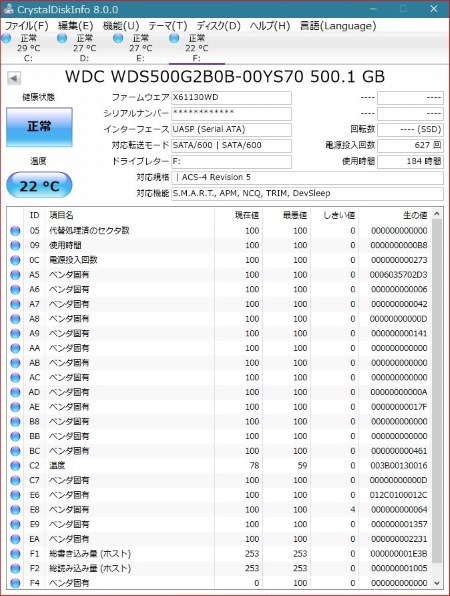Image resolution: width=450 pixels, height=596 pixels.
Task: Click status icon of row F1
Action: (15, 554)
